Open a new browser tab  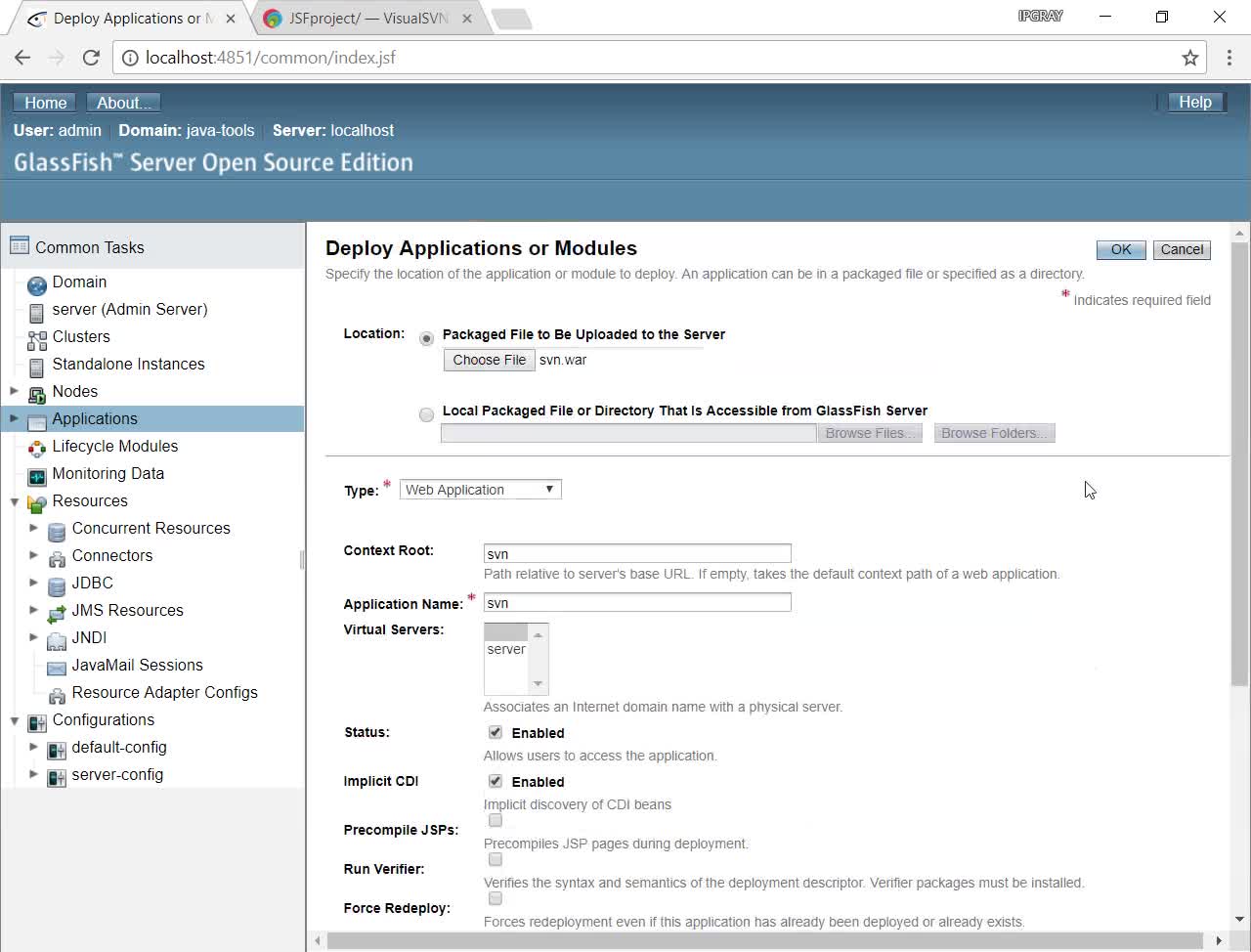tap(510, 19)
